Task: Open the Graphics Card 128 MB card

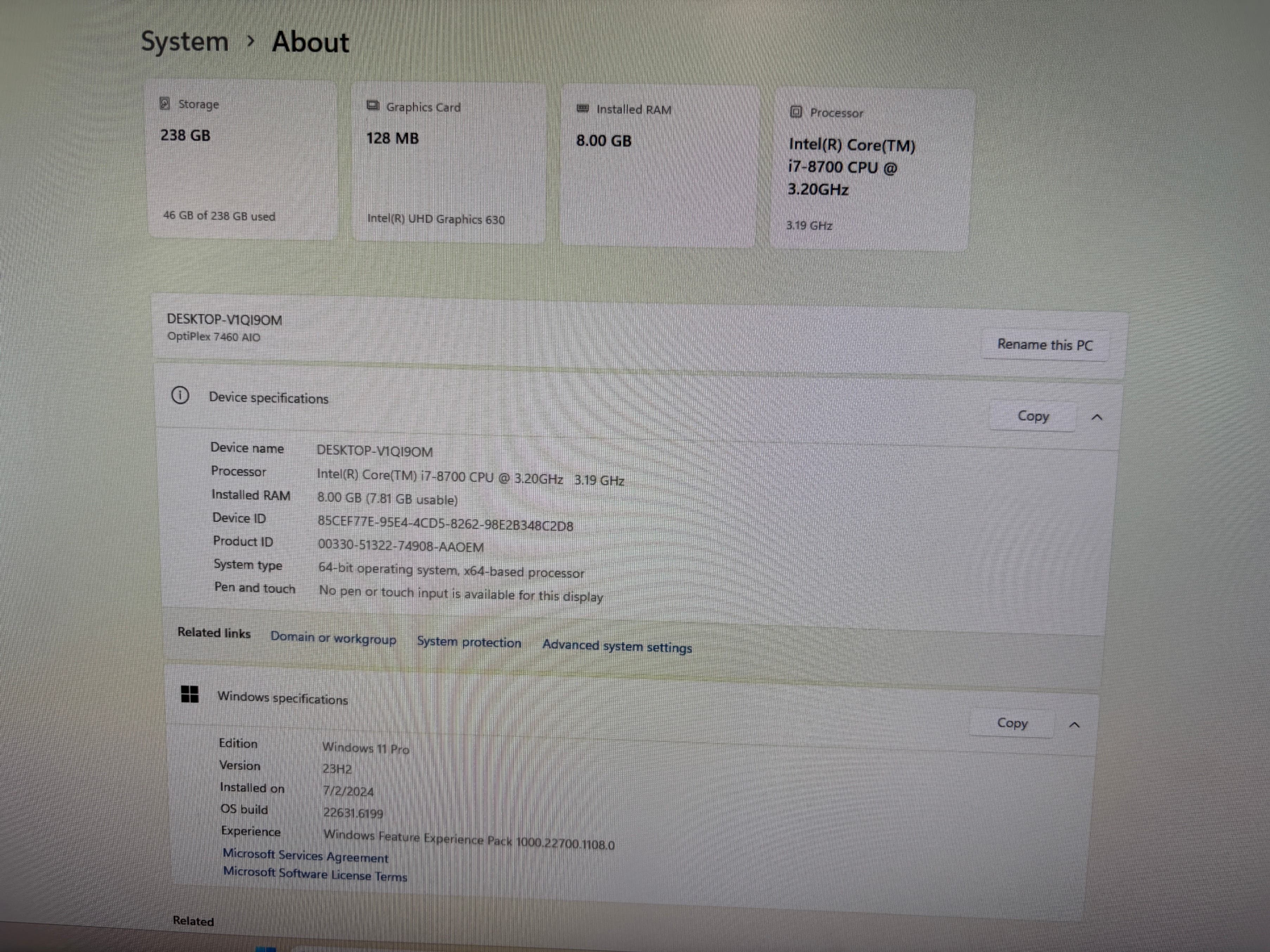Action: coord(449,163)
